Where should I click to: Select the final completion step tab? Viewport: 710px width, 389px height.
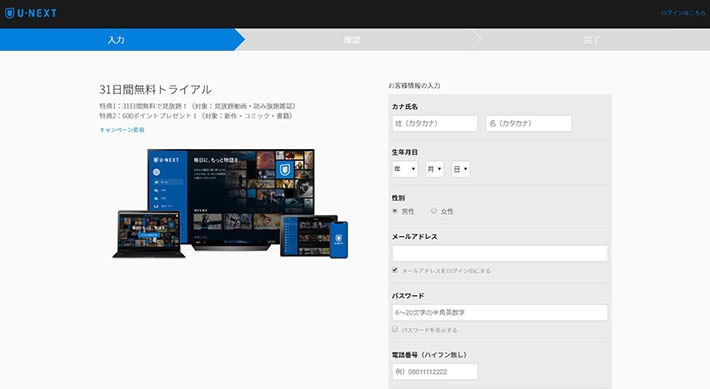[591, 40]
